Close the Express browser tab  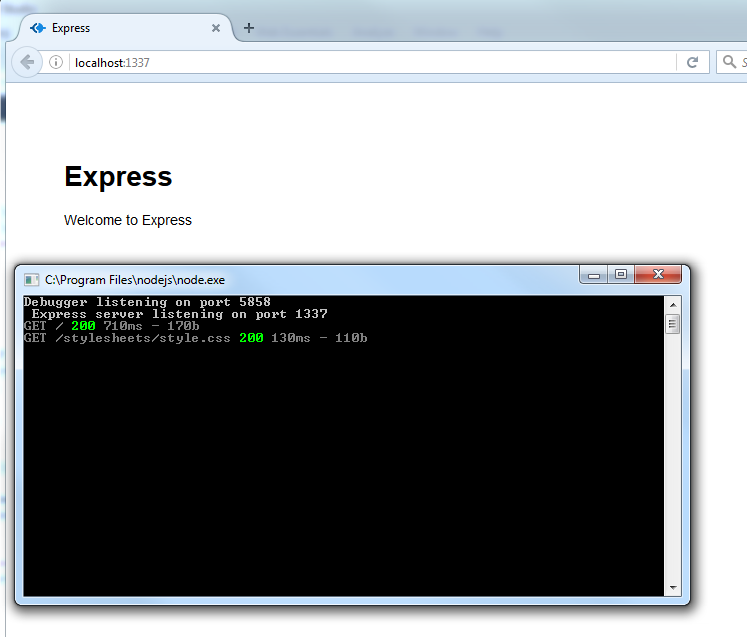point(216,28)
